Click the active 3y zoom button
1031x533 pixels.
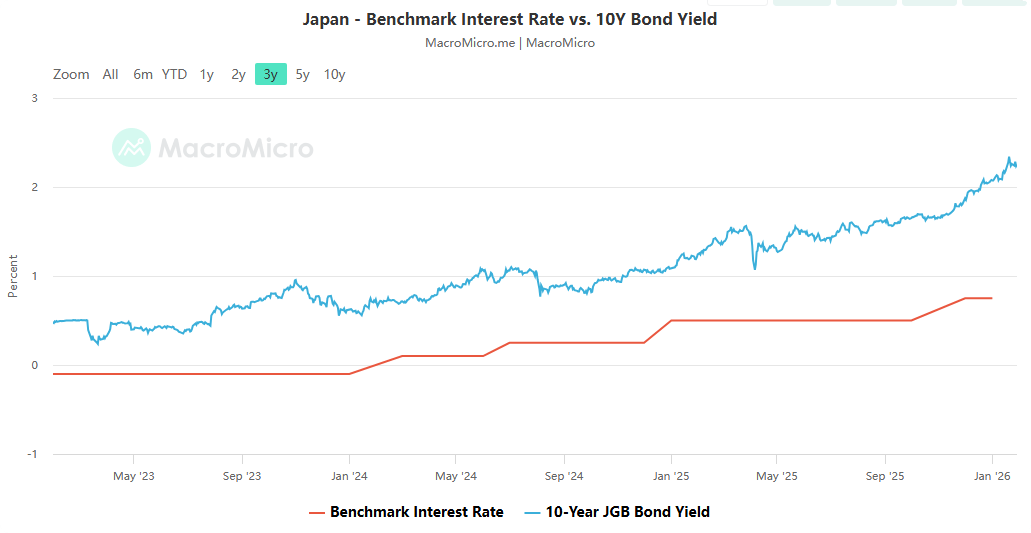pos(270,74)
